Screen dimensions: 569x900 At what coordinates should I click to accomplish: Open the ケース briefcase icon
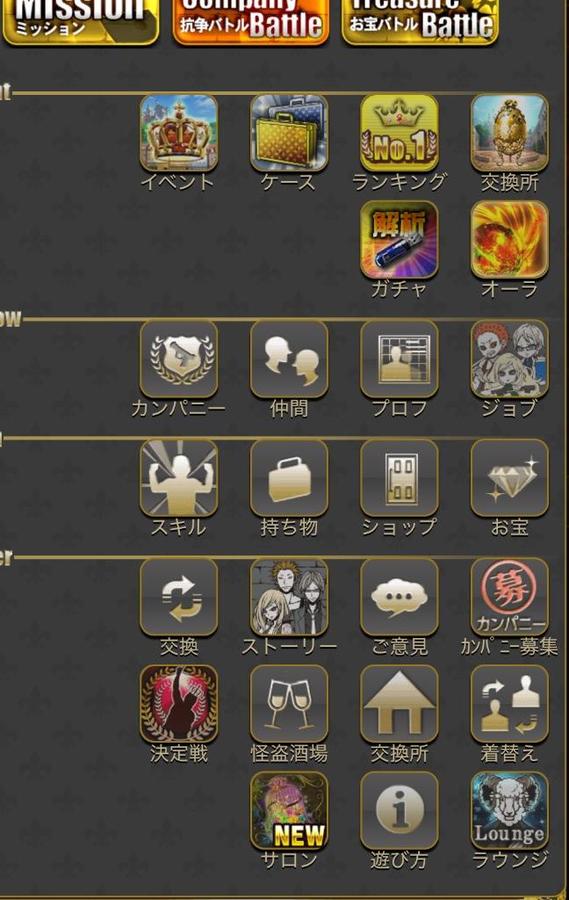(289, 133)
